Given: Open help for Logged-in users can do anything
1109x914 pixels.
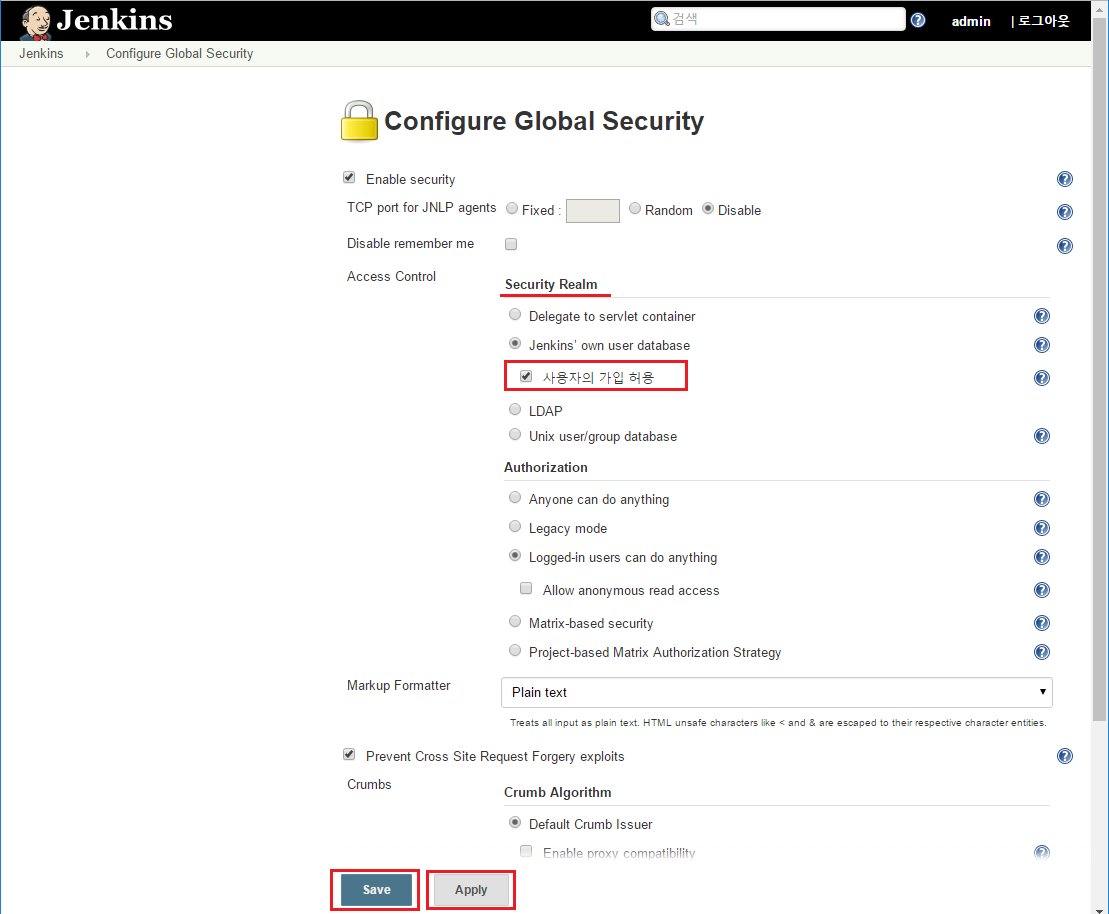Looking at the screenshot, I should click(x=1041, y=557).
